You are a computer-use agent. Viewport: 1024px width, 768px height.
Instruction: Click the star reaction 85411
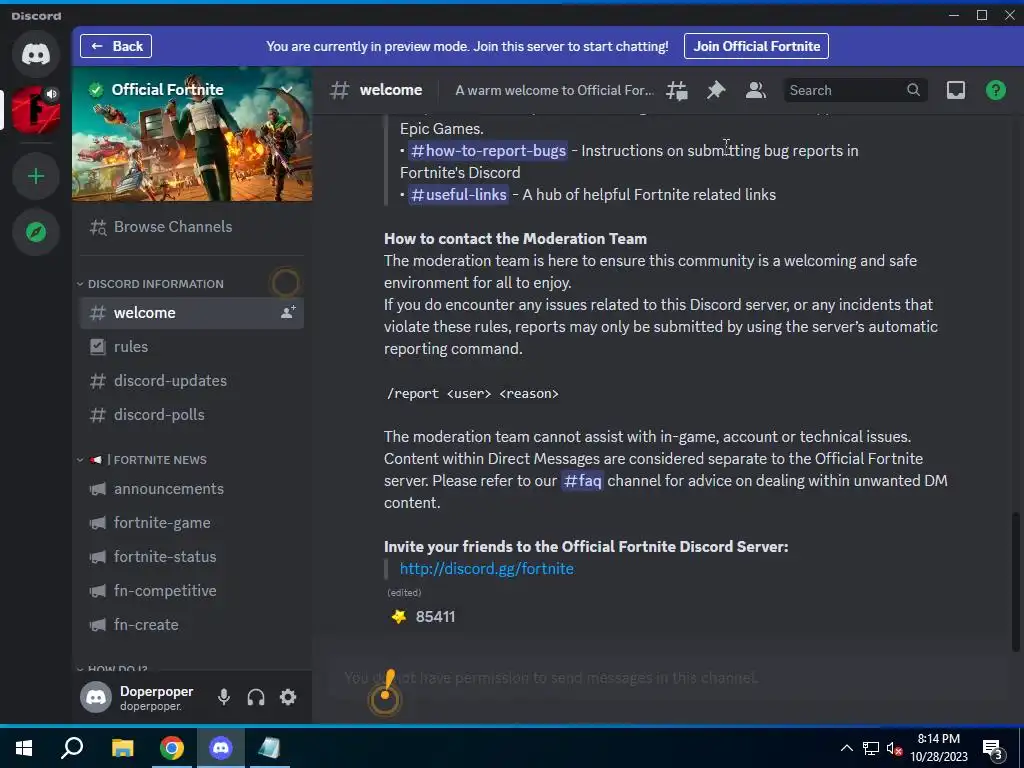coord(423,616)
